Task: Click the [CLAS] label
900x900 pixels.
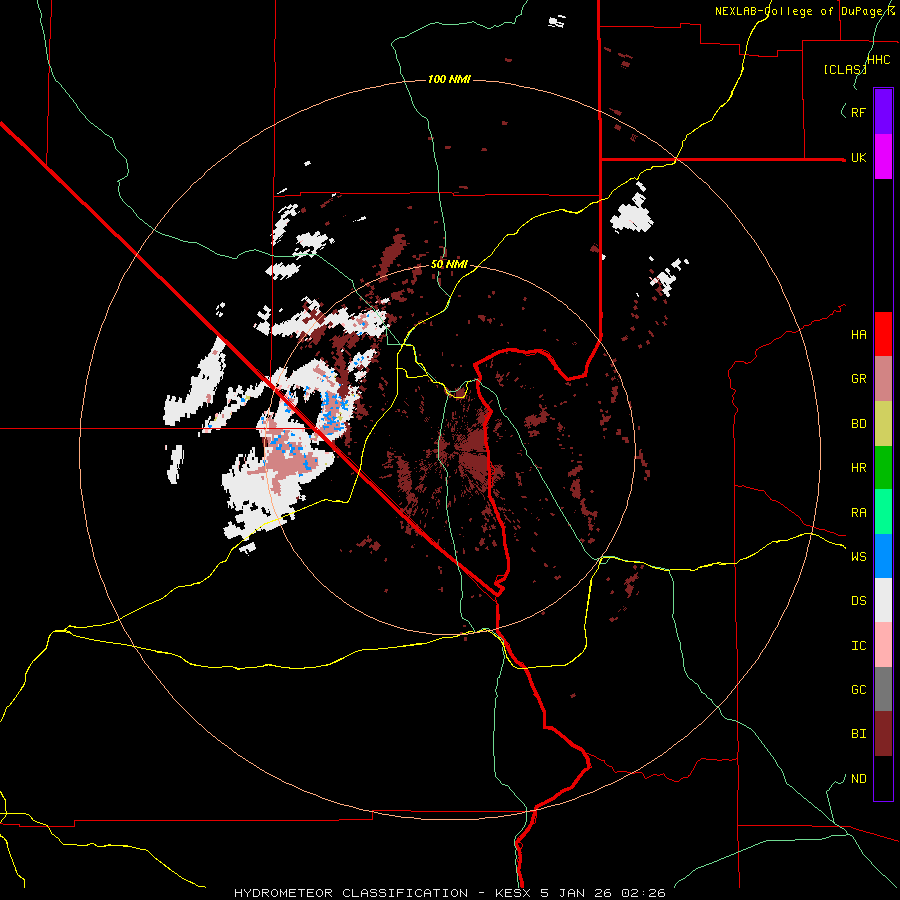Action: click(x=845, y=69)
